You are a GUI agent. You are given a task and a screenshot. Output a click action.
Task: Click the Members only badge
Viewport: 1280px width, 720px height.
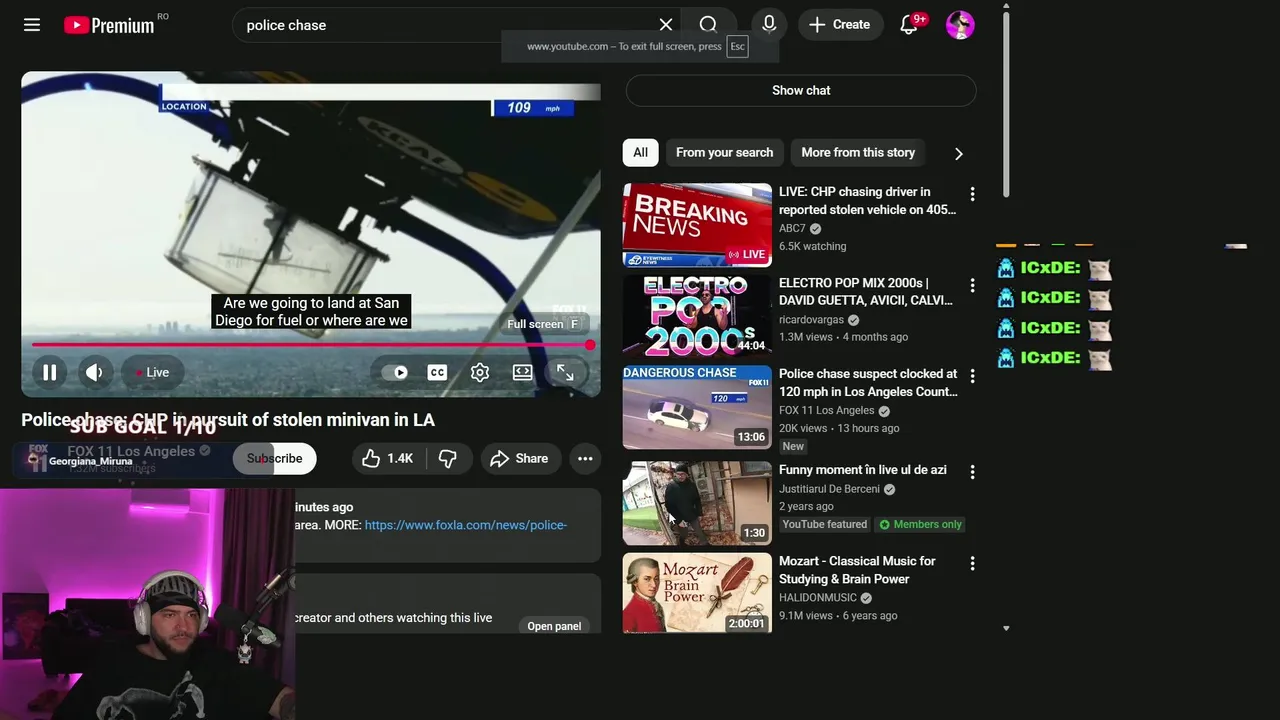(920, 524)
